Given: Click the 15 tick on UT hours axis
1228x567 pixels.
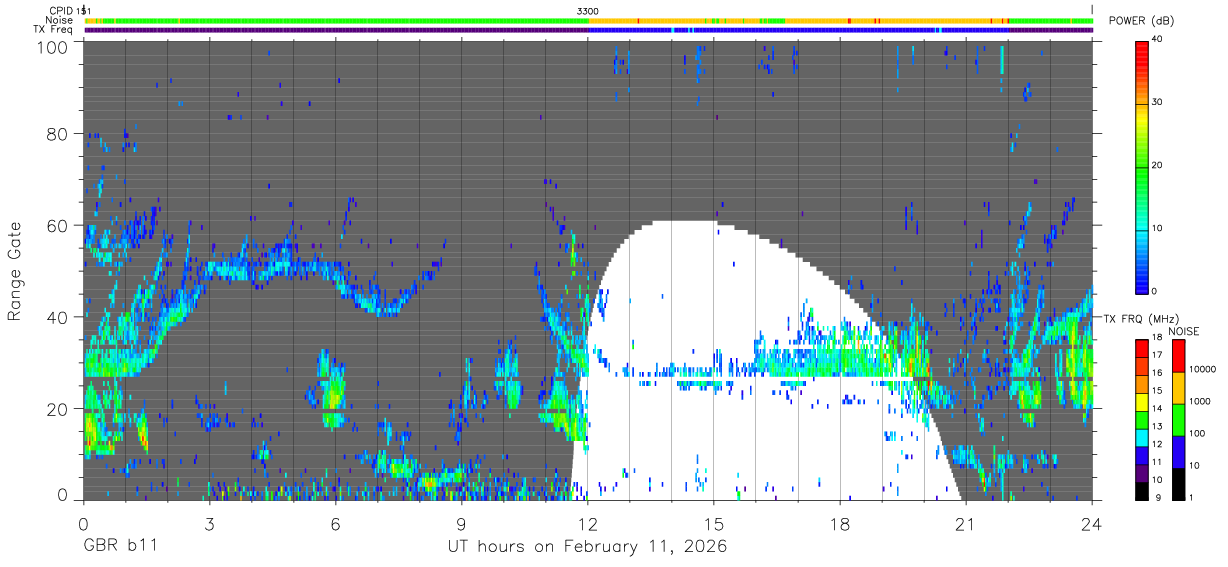Looking at the screenshot, I should click(714, 524).
